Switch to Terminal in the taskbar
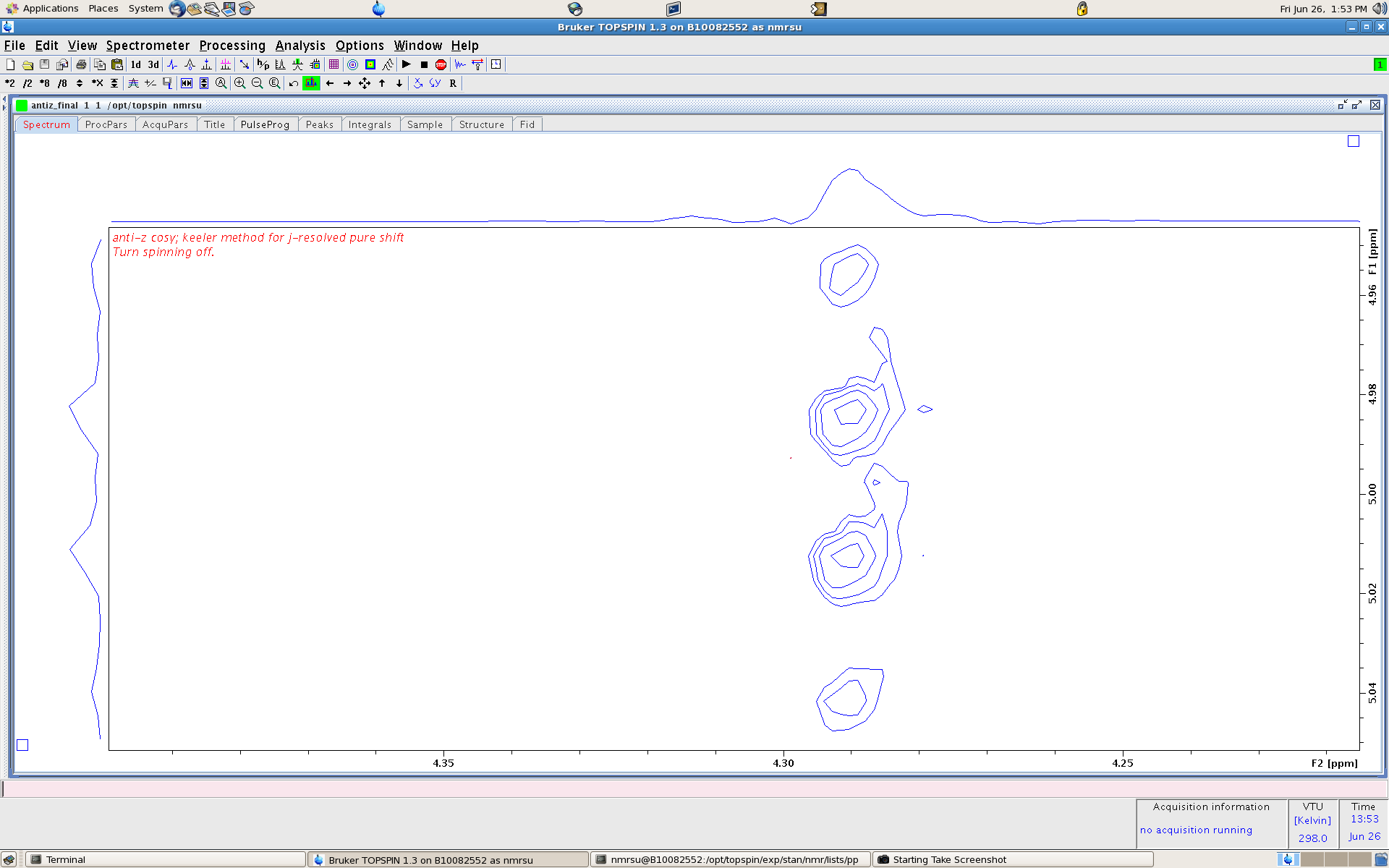1389x868 pixels. point(166,859)
